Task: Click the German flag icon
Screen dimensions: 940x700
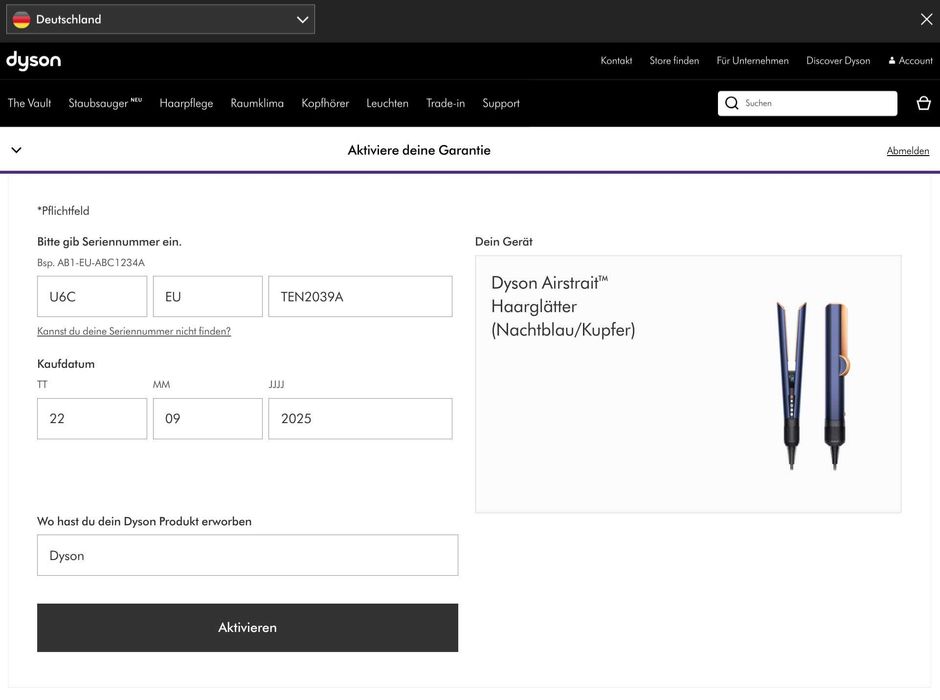Action: coord(21,19)
